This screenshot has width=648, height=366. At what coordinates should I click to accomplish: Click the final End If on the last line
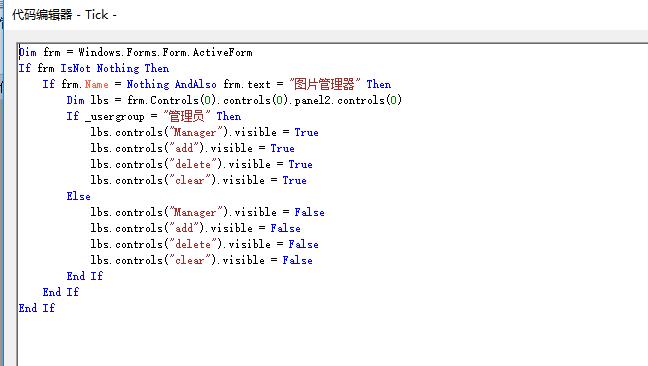[37, 308]
